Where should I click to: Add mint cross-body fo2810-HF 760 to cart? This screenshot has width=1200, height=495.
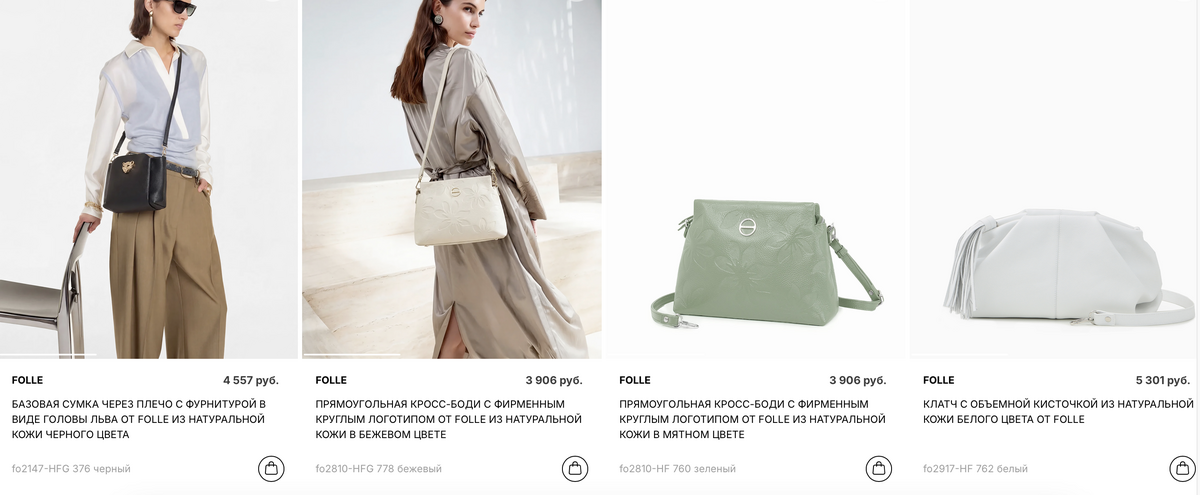tap(878, 468)
